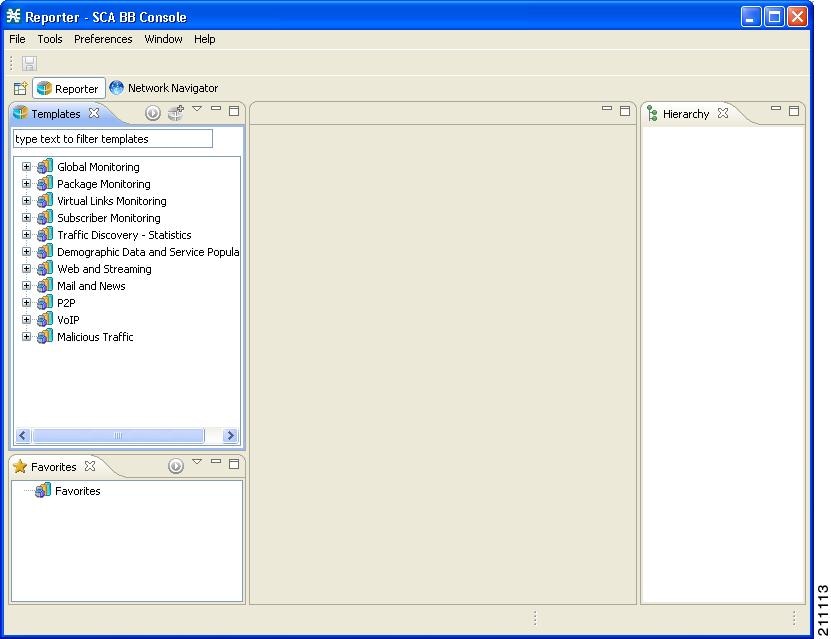The height and width of the screenshot is (639, 831).
Task: Select the Favorites root item
Action: click(78, 490)
